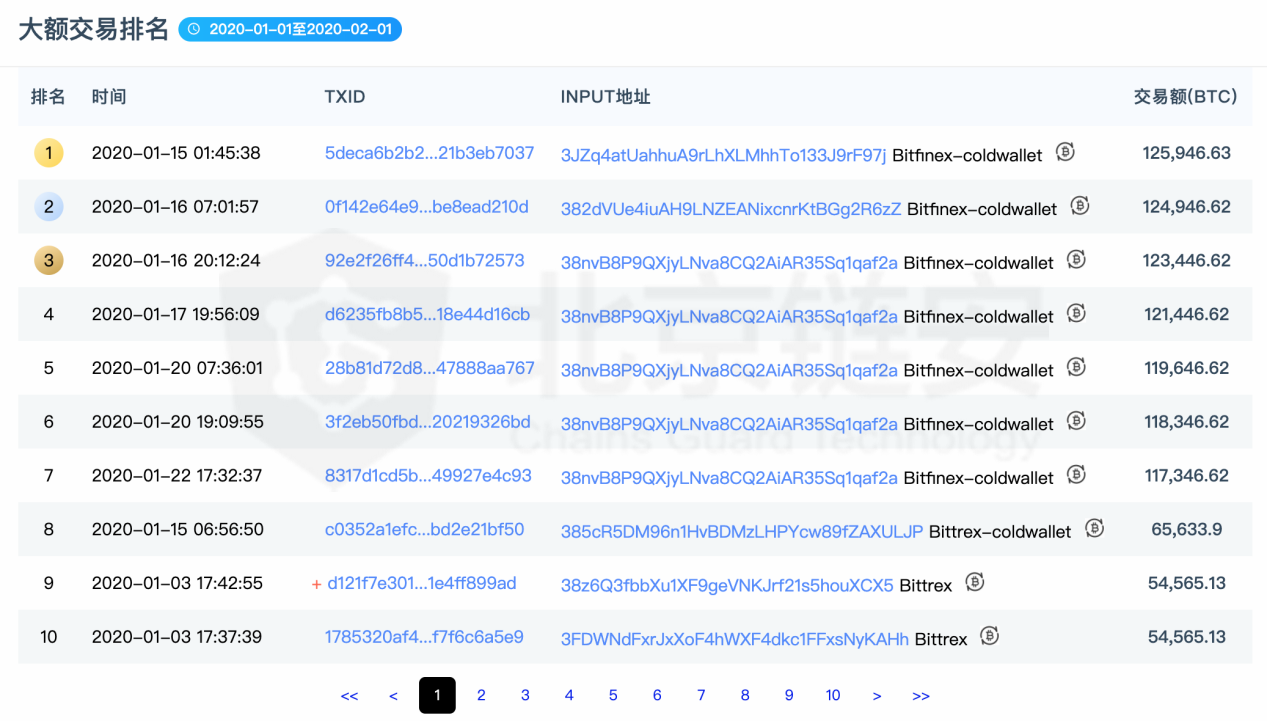The image size is (1267, 721).
Task: Click the Bittrex-coldwallet label
Action: pyautogui.click(x=1000, y=532)
